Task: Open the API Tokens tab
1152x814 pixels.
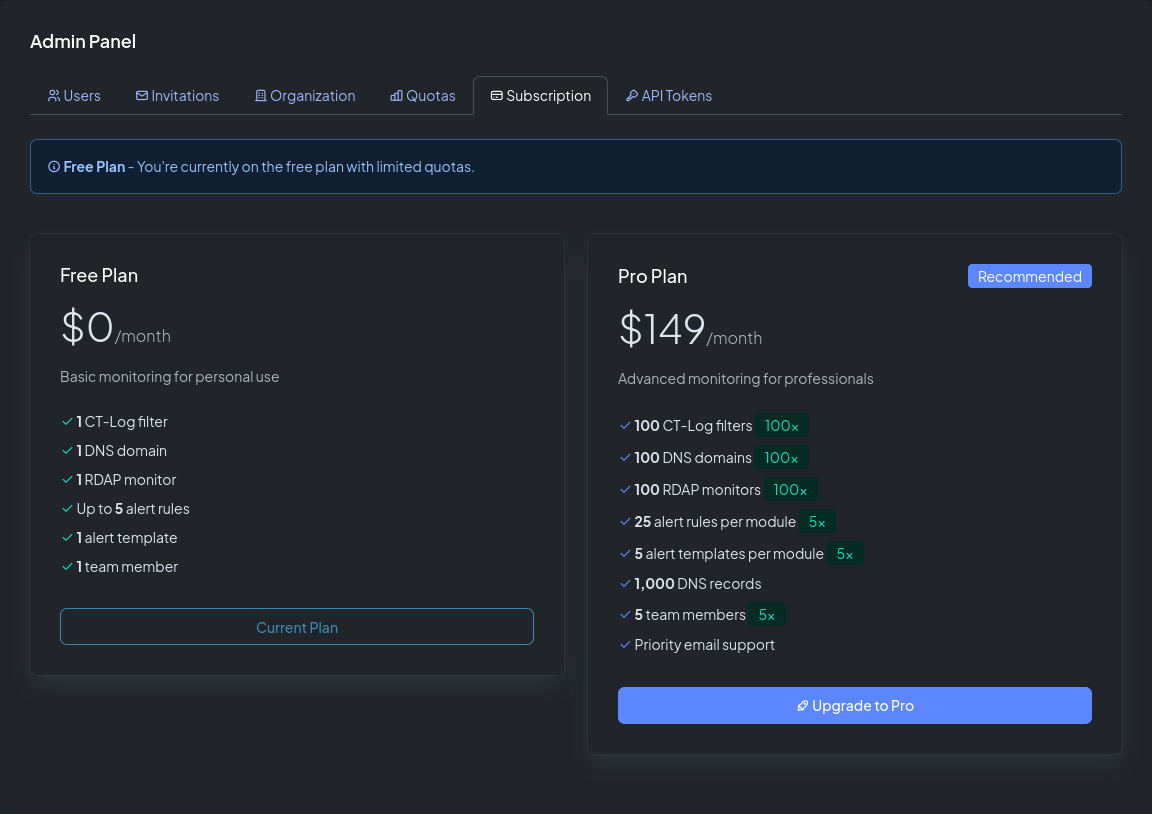Action: (669, 96)
